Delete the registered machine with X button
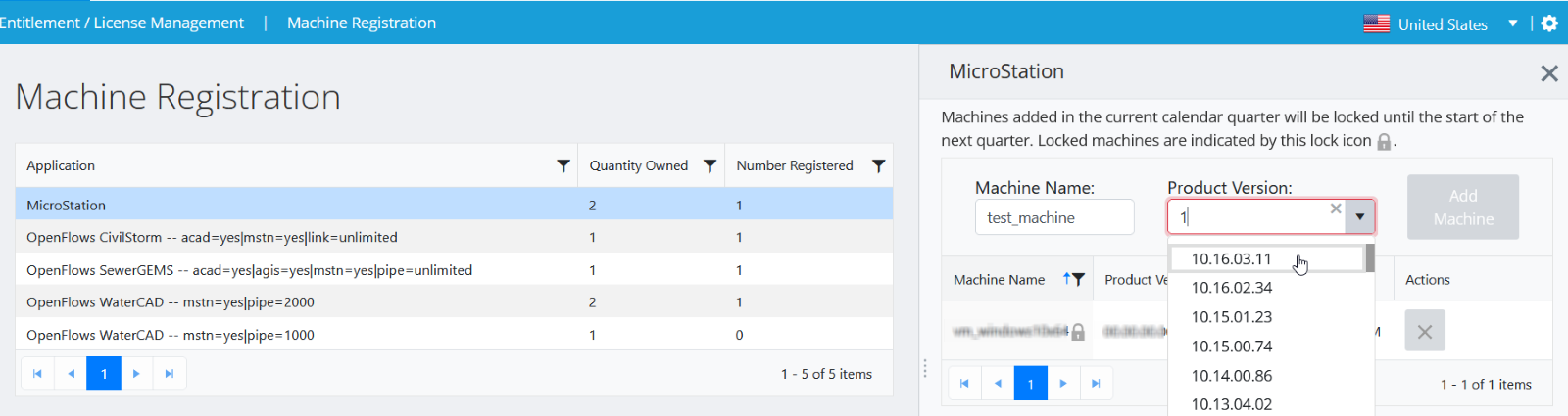 click(1425, 332)
